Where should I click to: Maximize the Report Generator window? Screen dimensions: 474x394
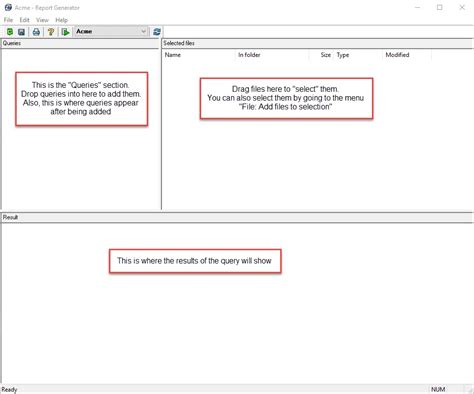click(440, 7)
